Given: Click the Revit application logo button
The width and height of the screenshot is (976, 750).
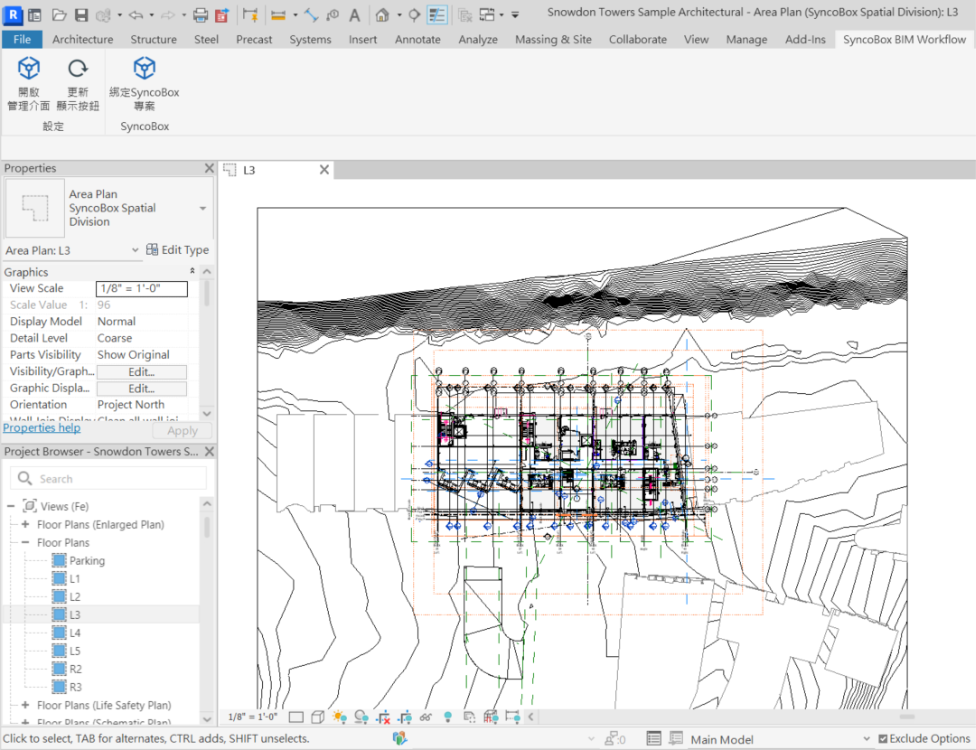Looking at the screenshot, I should tap(12, 14).
